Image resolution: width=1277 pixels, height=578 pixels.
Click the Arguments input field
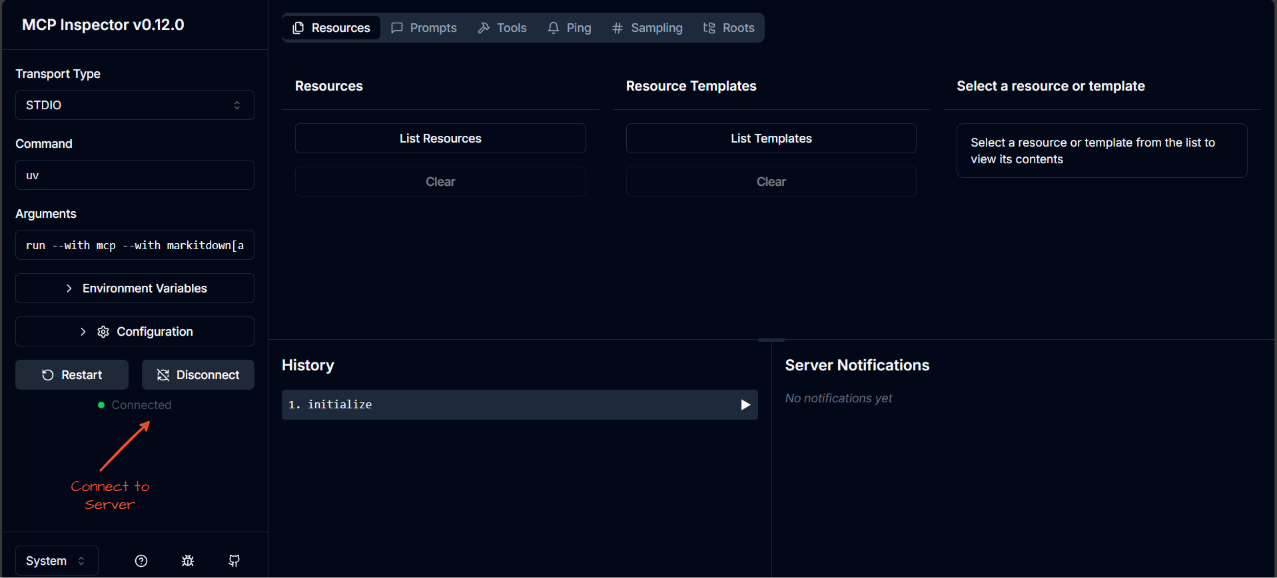click(134, 245)
